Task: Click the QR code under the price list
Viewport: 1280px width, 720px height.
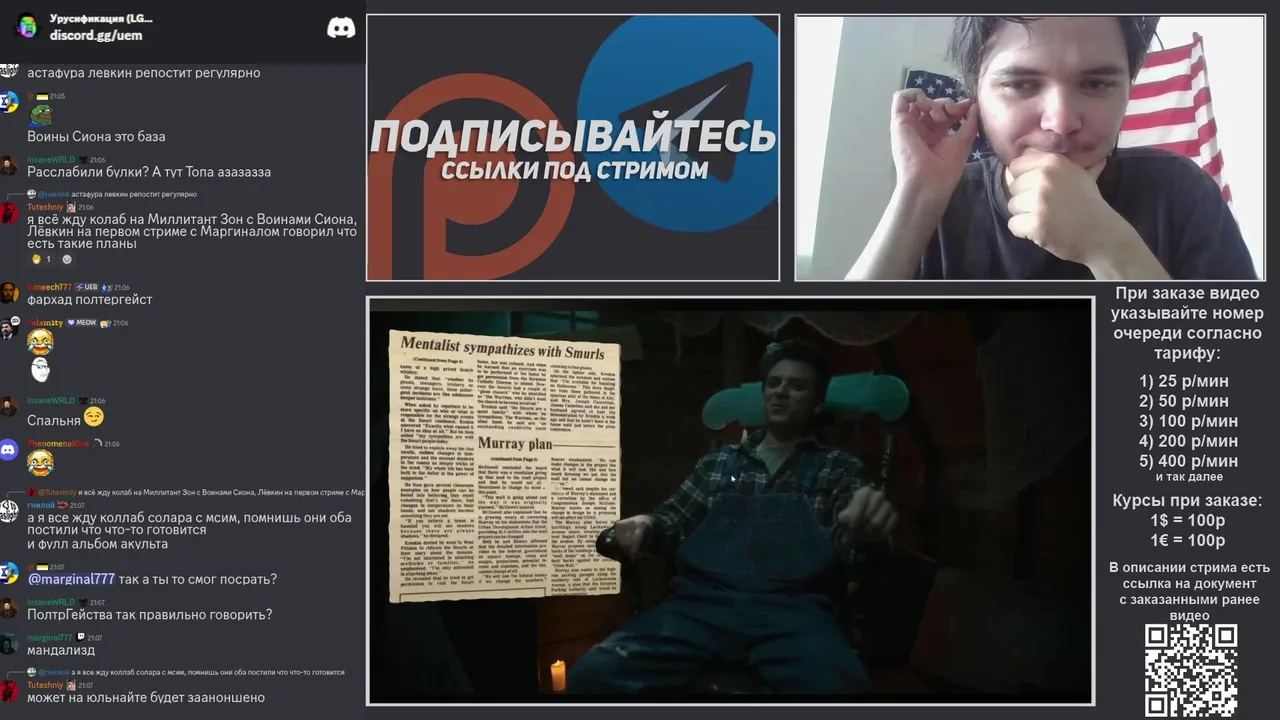Action: pos(1190,670)
